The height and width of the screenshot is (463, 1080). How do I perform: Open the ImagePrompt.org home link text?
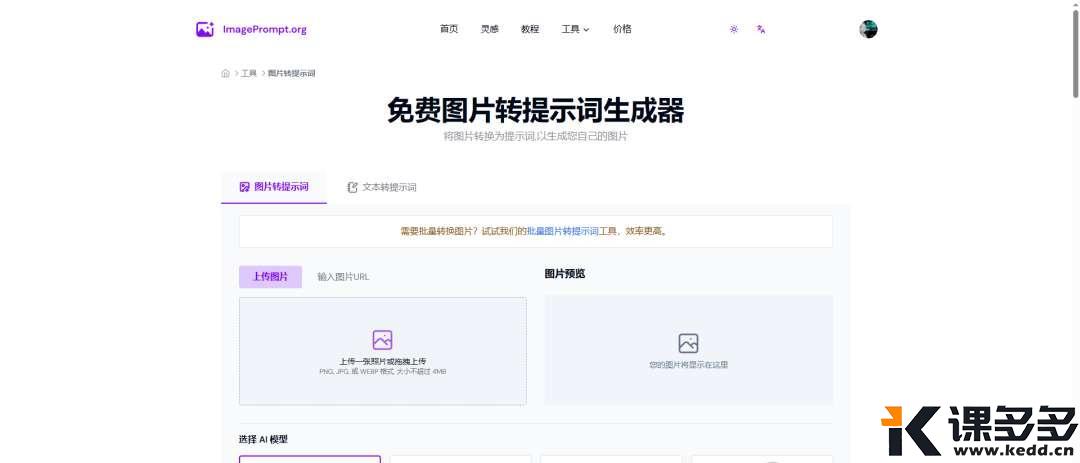tap(264, 30)
